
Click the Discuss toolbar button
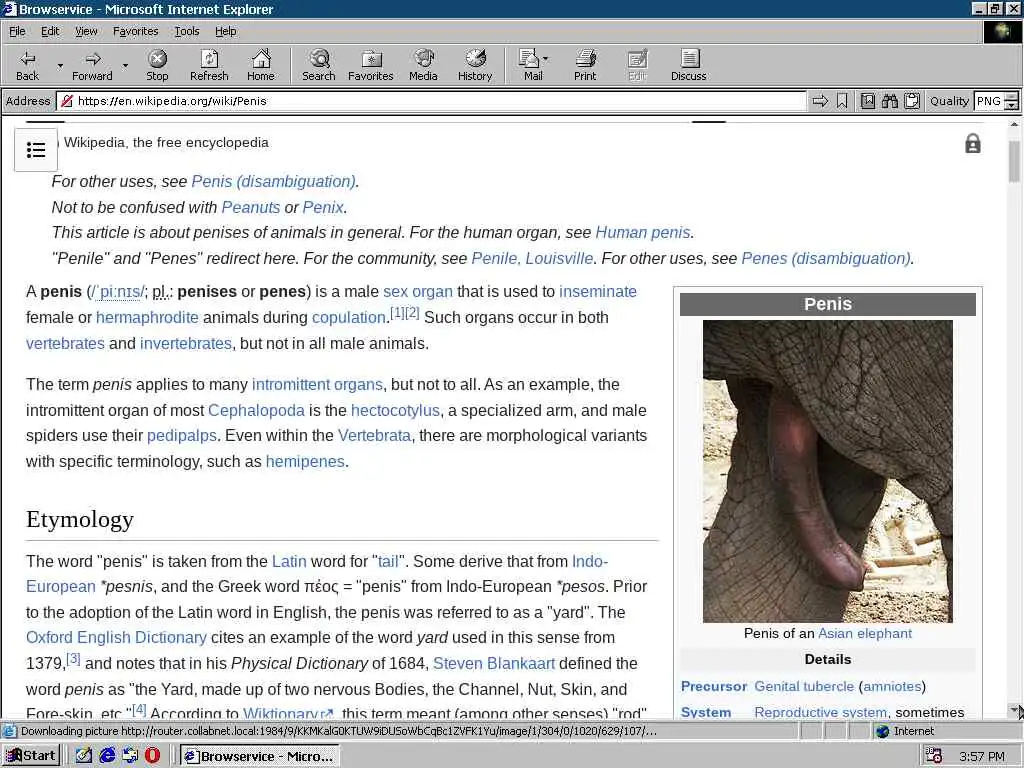click(x=688, y=65)
